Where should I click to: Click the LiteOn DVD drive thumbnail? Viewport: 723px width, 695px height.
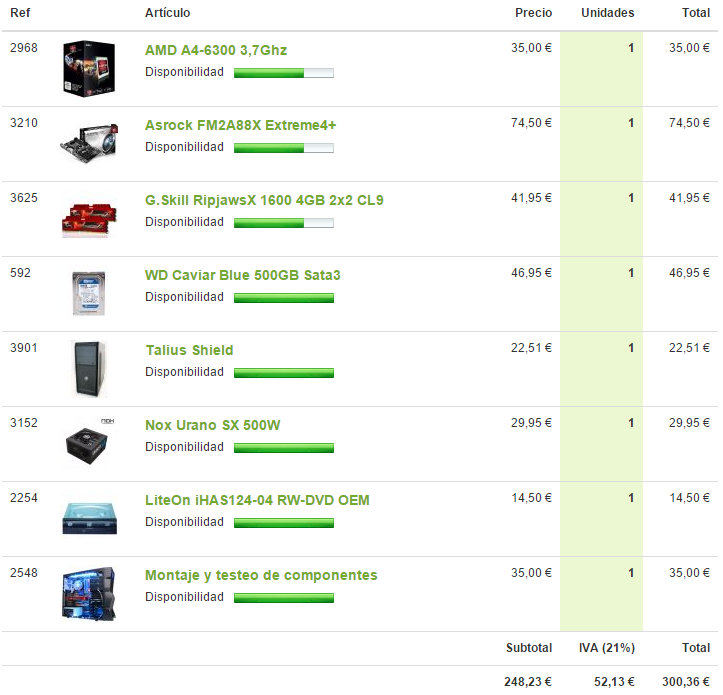90,519
